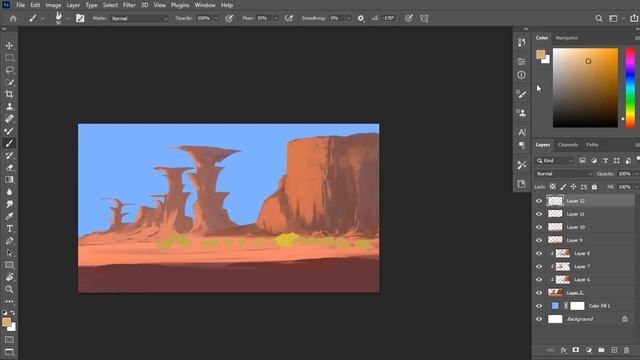Select the Zoom tool magnifier
The height and width of the screenshot is (360, 640).
(9, 289)
